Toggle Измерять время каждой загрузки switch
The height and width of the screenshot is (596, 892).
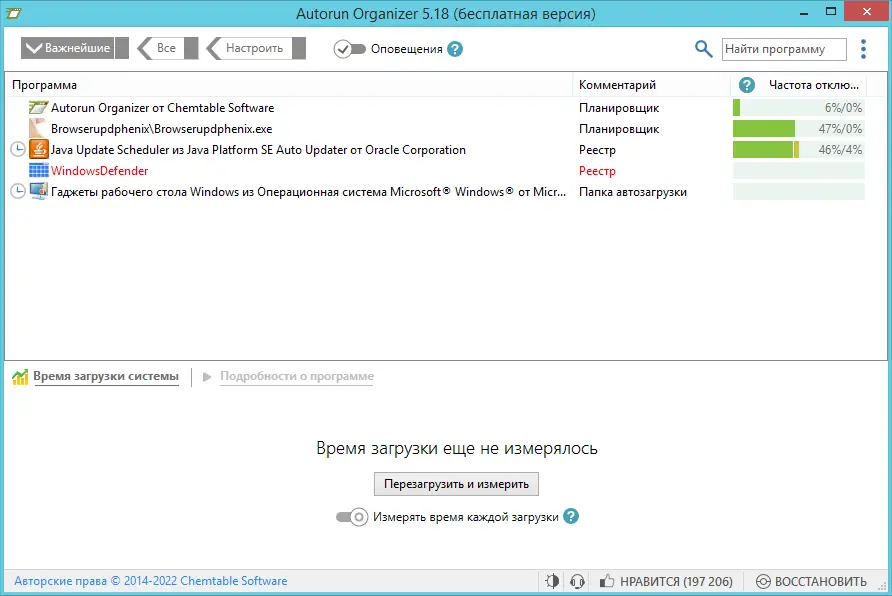tap(352, 517)
